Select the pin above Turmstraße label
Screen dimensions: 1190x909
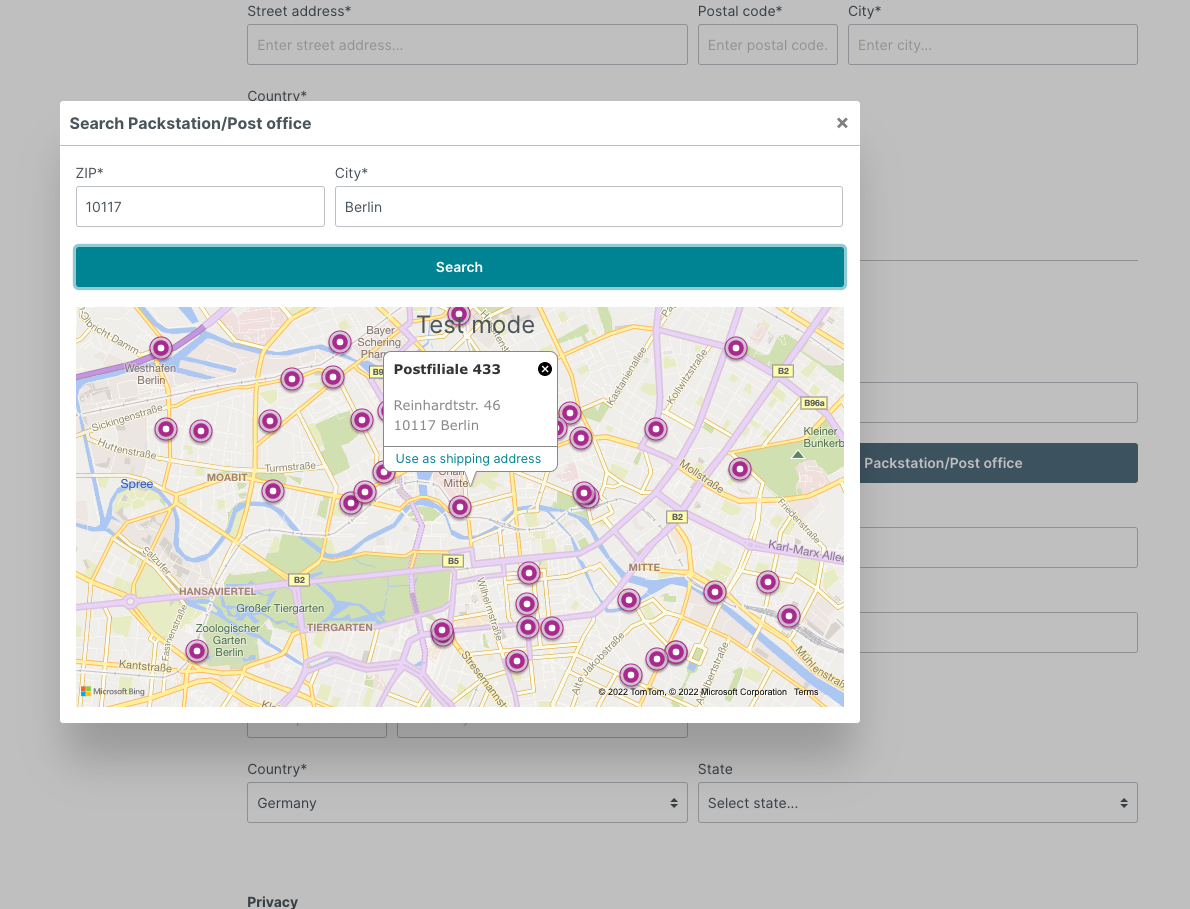(270, 421)
